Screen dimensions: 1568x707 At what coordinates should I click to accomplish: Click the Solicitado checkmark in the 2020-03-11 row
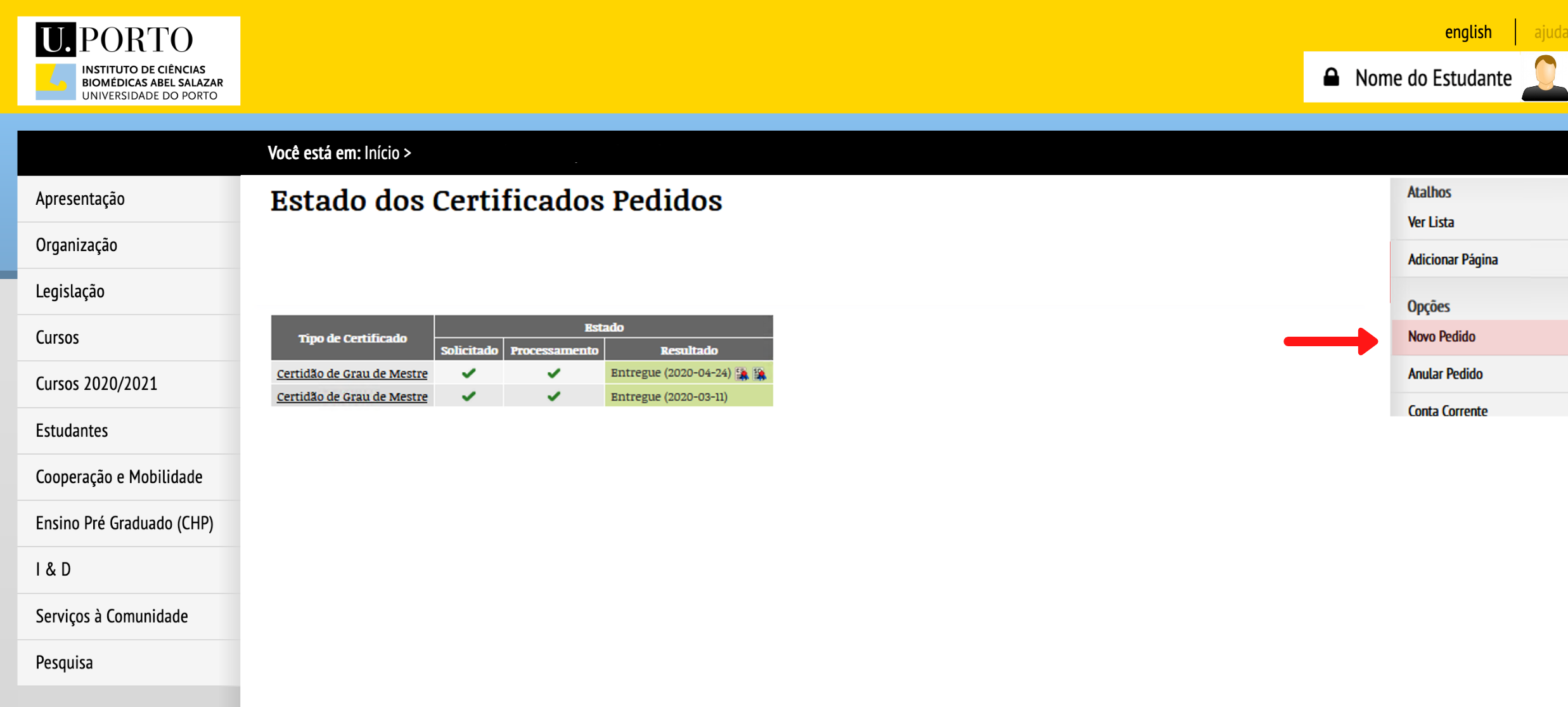pos(469,396)
